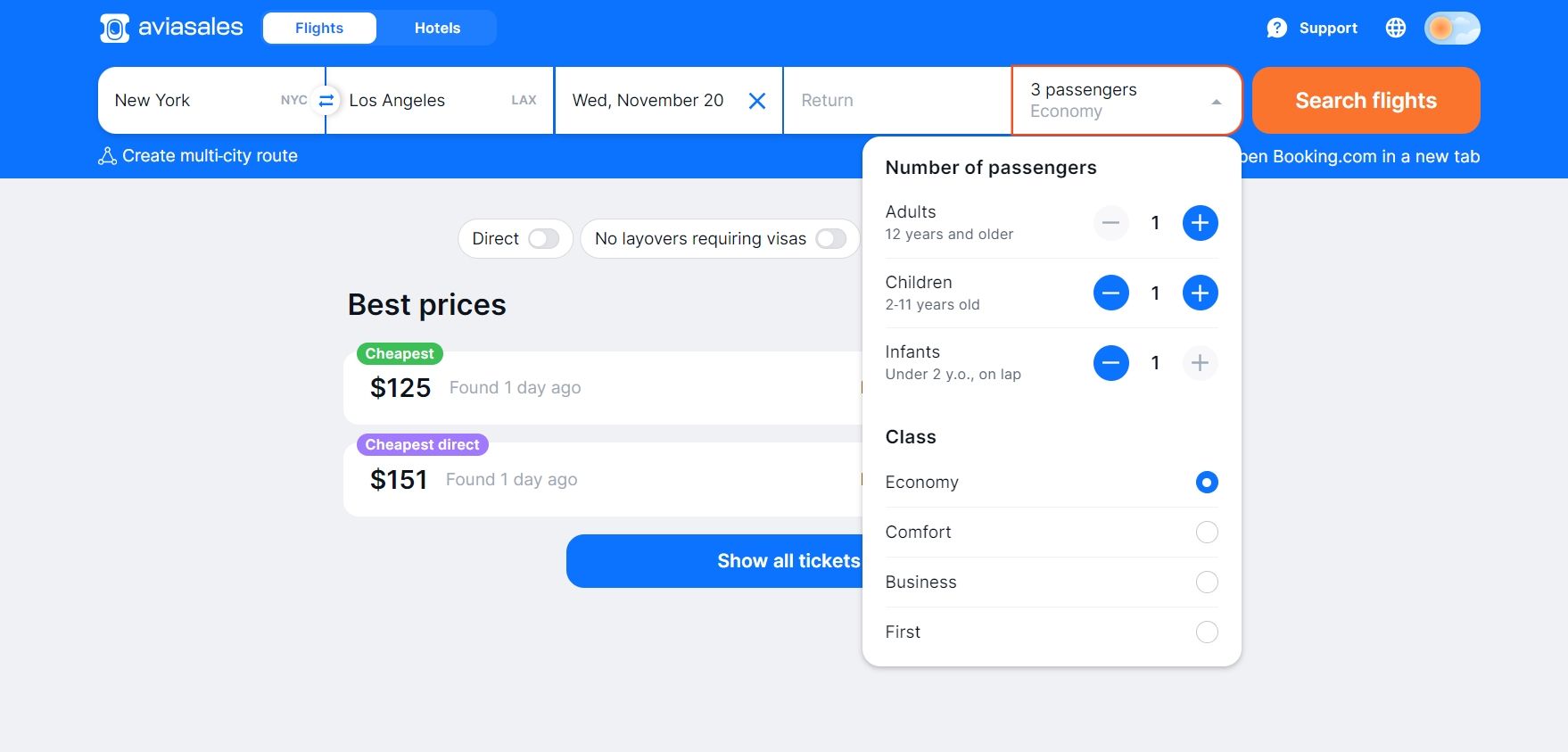1568x752 pixels.
Task: Select Comfort class
Action: tap(1206, 533)
